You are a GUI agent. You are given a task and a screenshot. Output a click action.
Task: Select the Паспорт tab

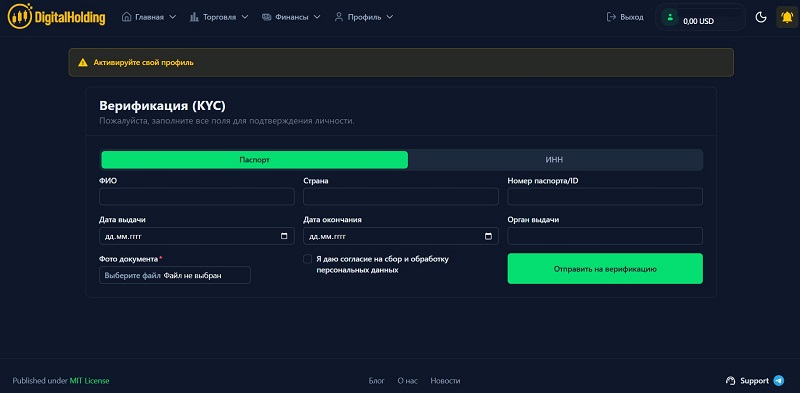coord(255,160)
